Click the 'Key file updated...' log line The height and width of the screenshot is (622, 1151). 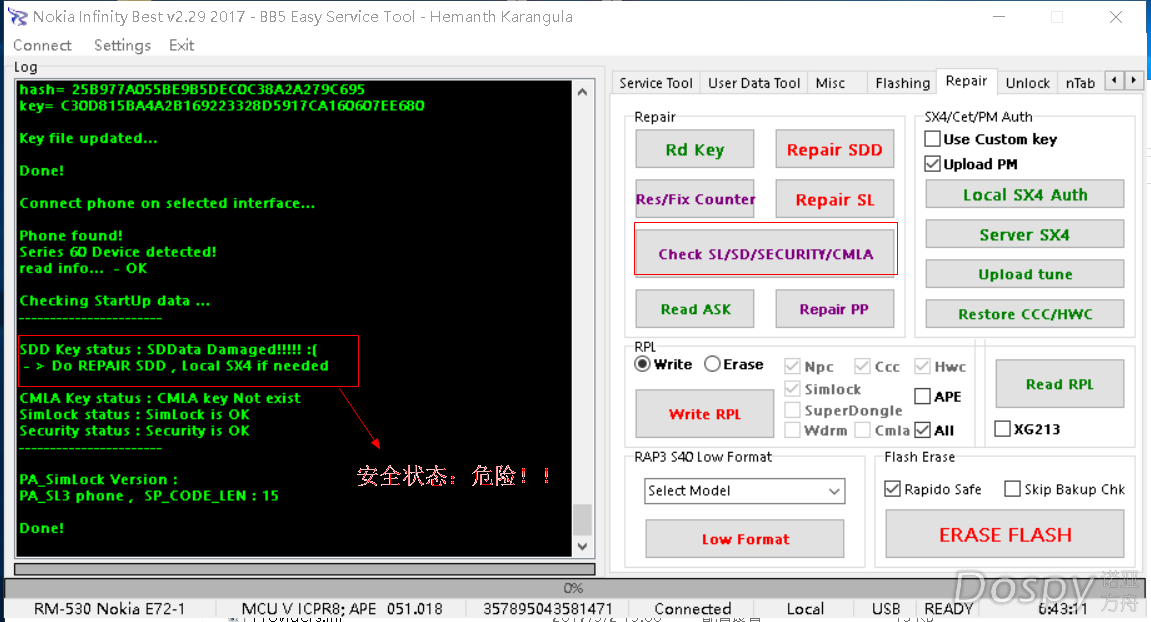(x=88, y=138)
